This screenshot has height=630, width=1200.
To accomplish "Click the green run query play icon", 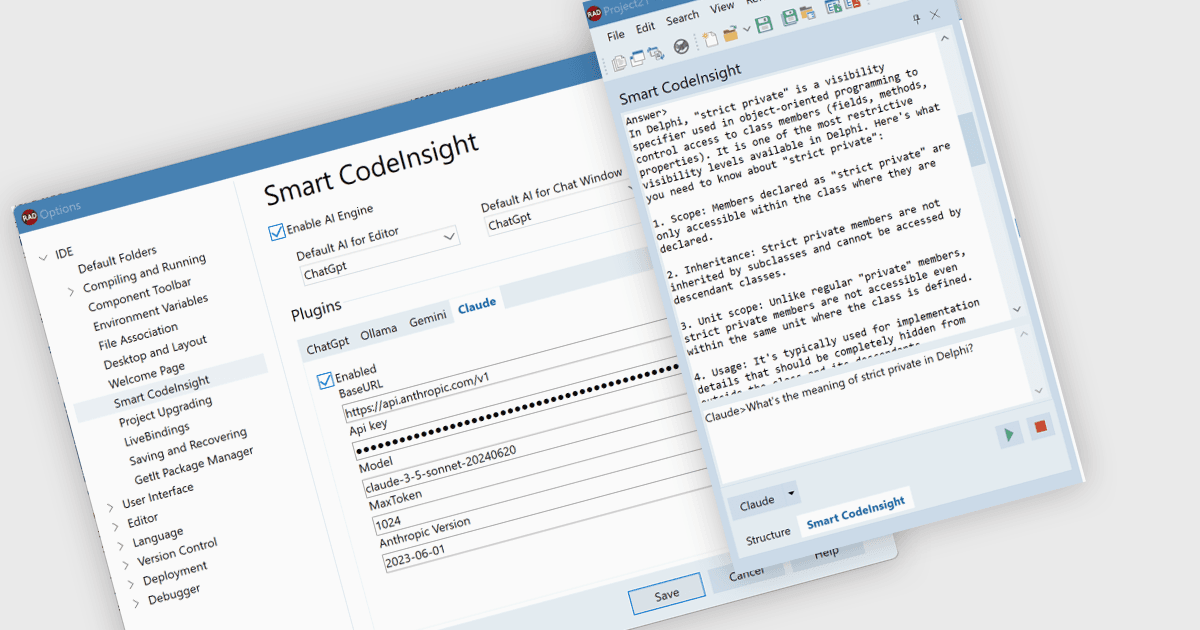I will point(1010,434).
